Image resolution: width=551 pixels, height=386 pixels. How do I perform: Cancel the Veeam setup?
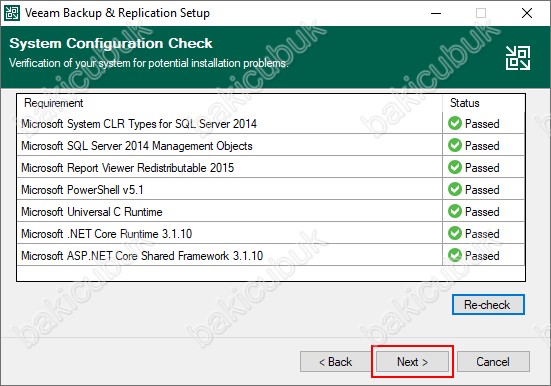493,361
